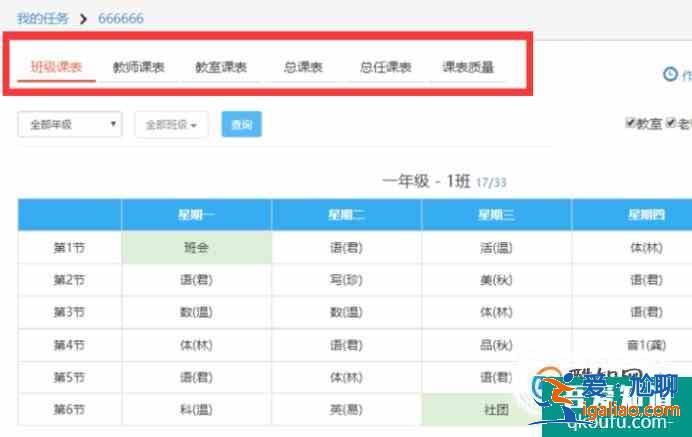Select 体(林) under 星期二 in 第5节 row

(346, 377)
